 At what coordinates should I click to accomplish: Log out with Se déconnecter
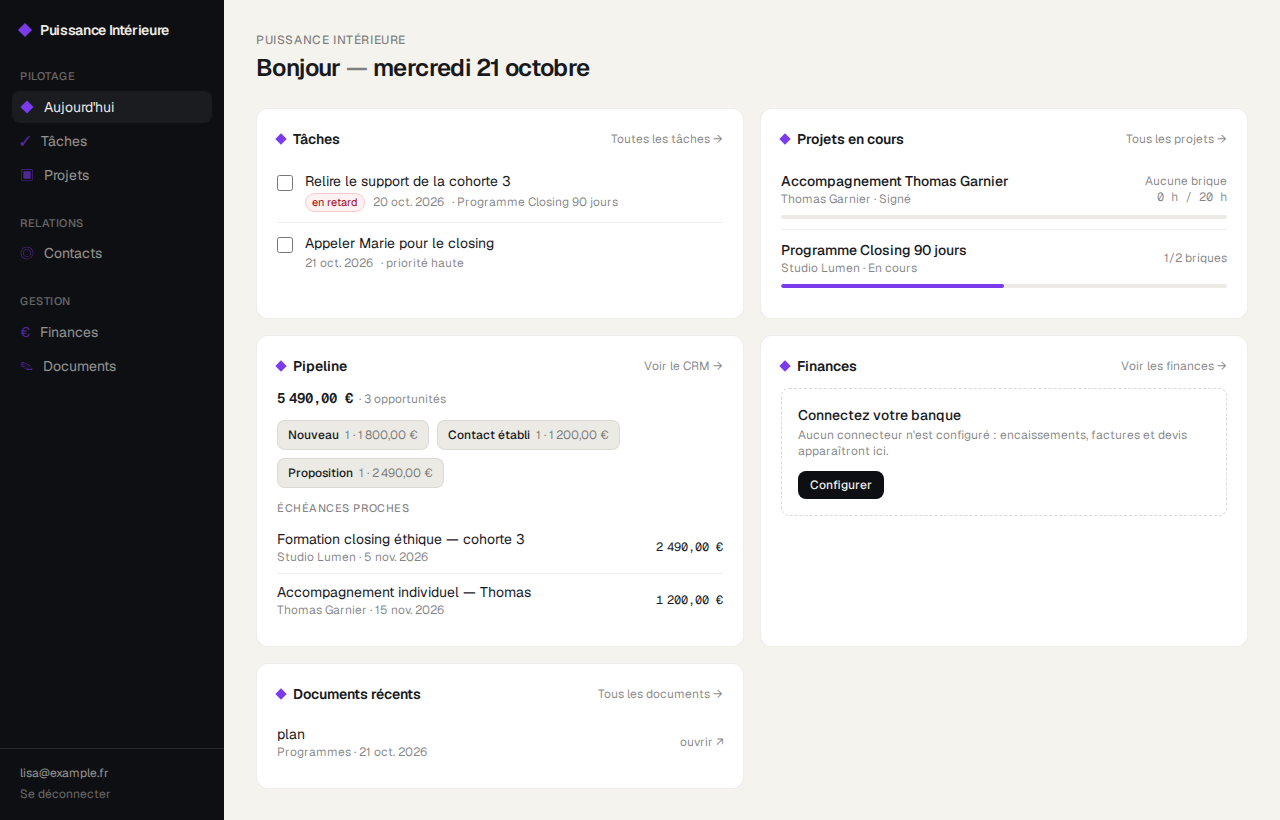(x=65, y=794)
